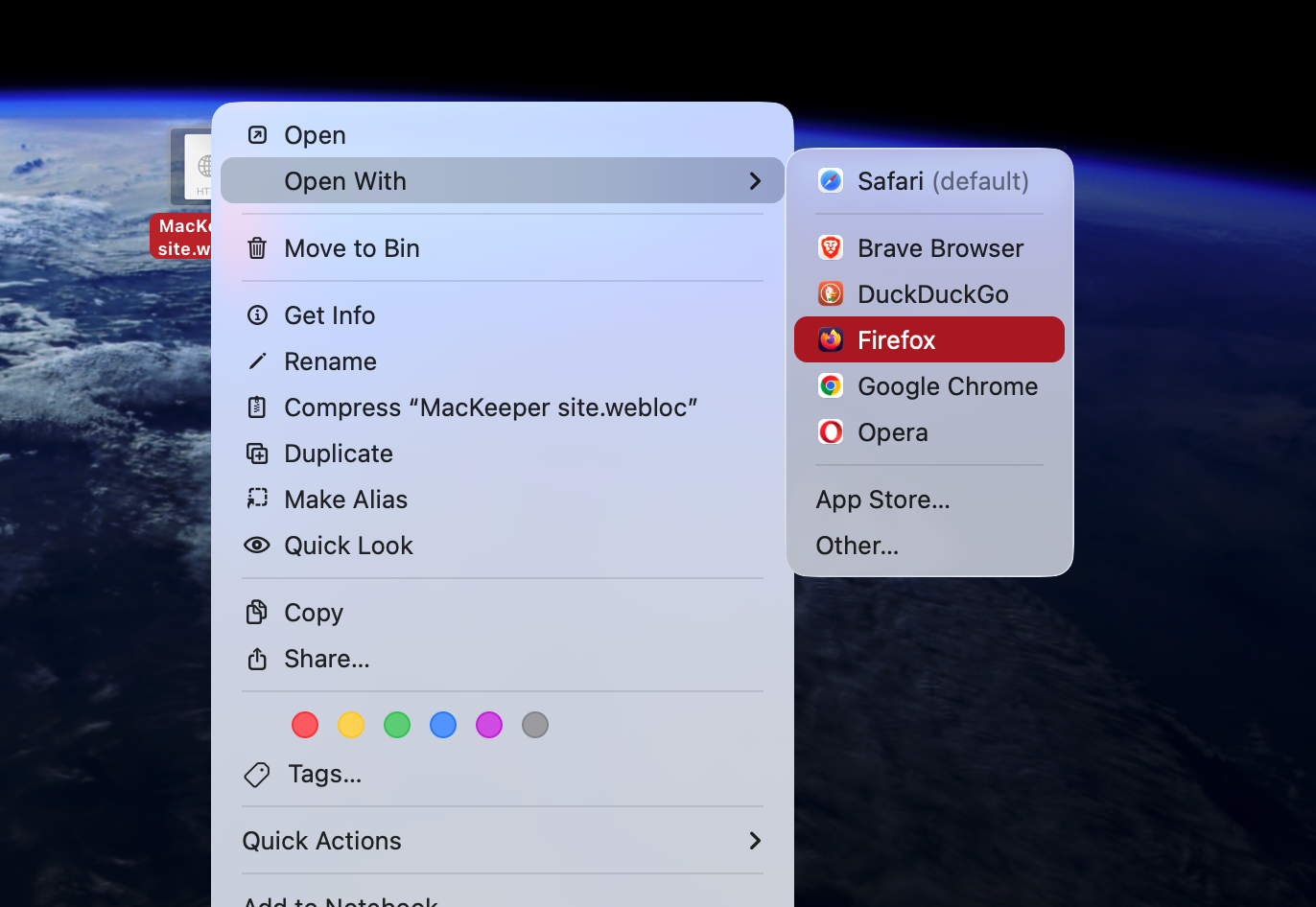Open the Tags… dialog entry
Image resolution: width=1316 pixels, height=907 pixels.
[503, 774]
